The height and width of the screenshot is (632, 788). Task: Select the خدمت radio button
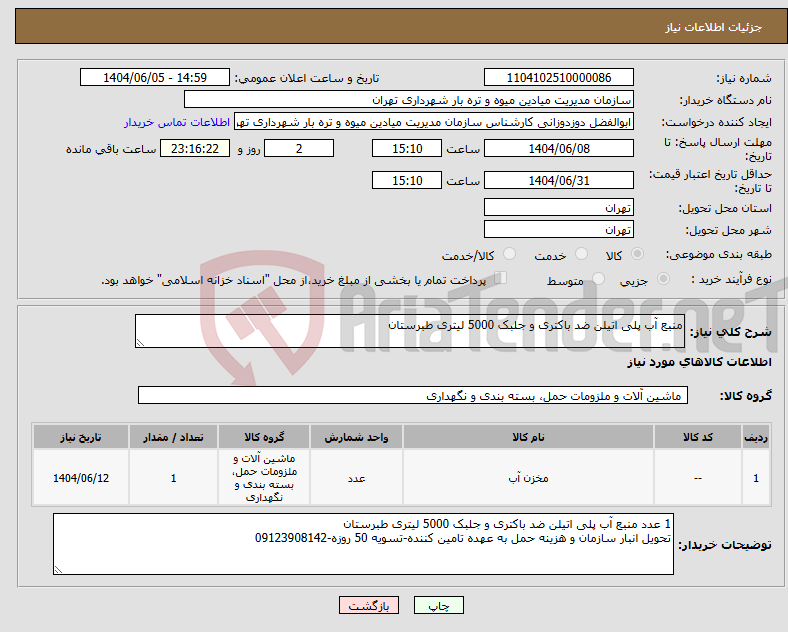pos(581,254)
